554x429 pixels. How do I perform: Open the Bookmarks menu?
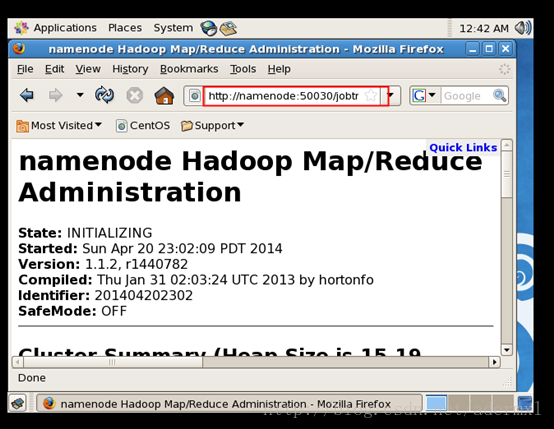189,69
